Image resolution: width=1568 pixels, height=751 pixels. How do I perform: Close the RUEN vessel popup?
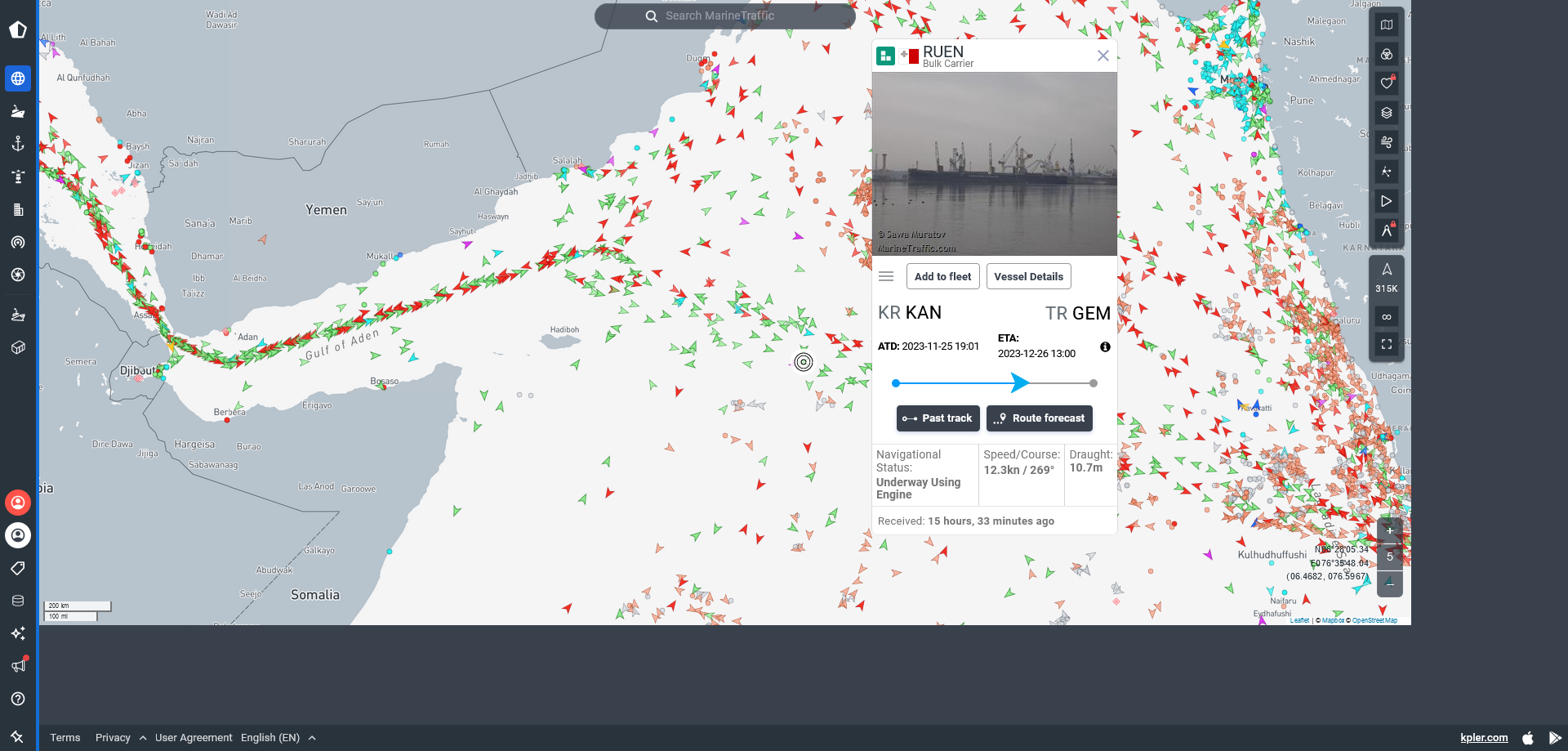click(x=1102, y=56)
